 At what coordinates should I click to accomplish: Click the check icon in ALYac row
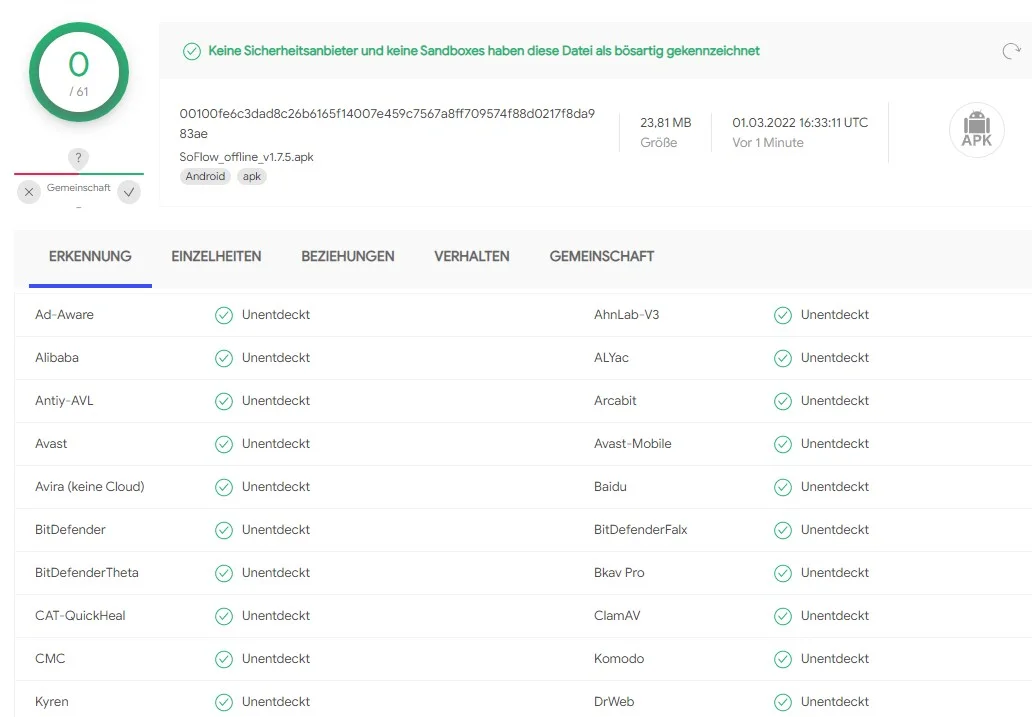coord(783,358)
